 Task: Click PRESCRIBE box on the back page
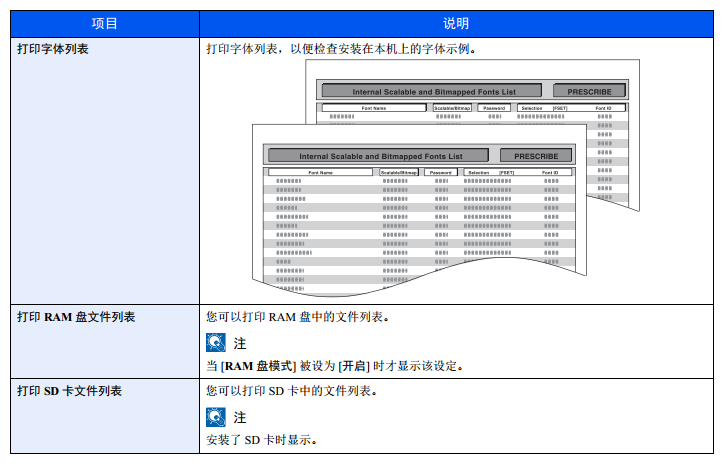click(589, 91)
